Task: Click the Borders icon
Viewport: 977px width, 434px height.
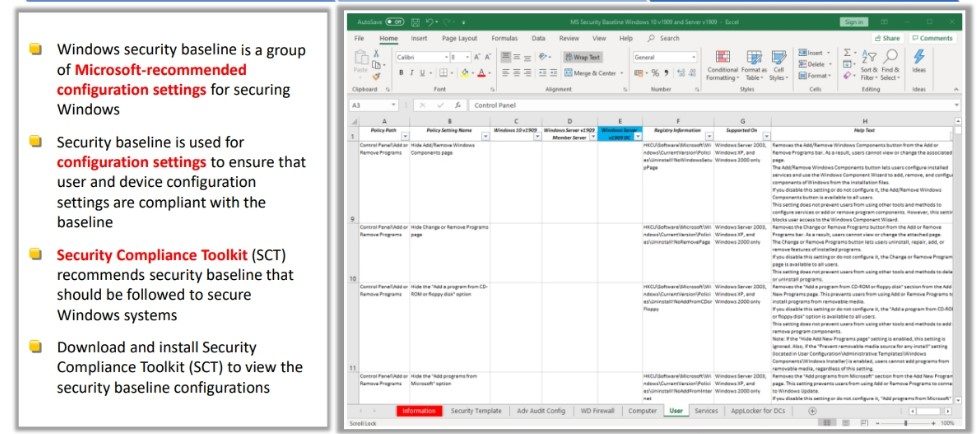Action: (x=444, y=73)
